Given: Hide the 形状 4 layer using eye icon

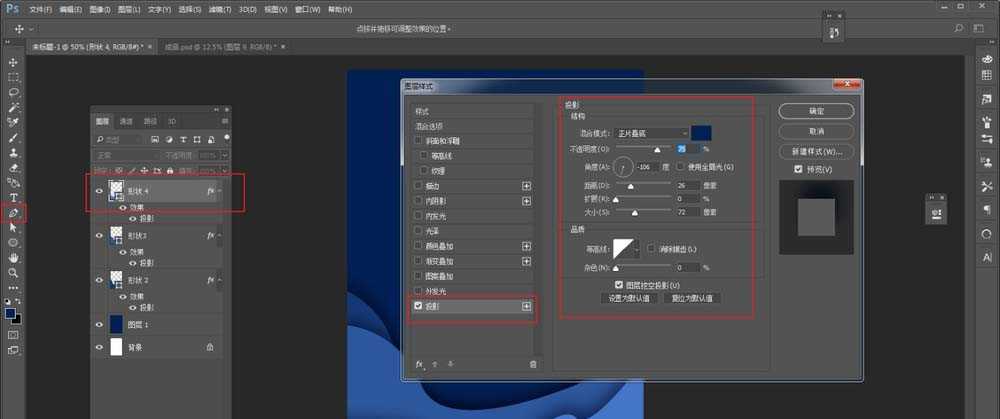Looking at the screenshot, I should [x=99, y=191].
